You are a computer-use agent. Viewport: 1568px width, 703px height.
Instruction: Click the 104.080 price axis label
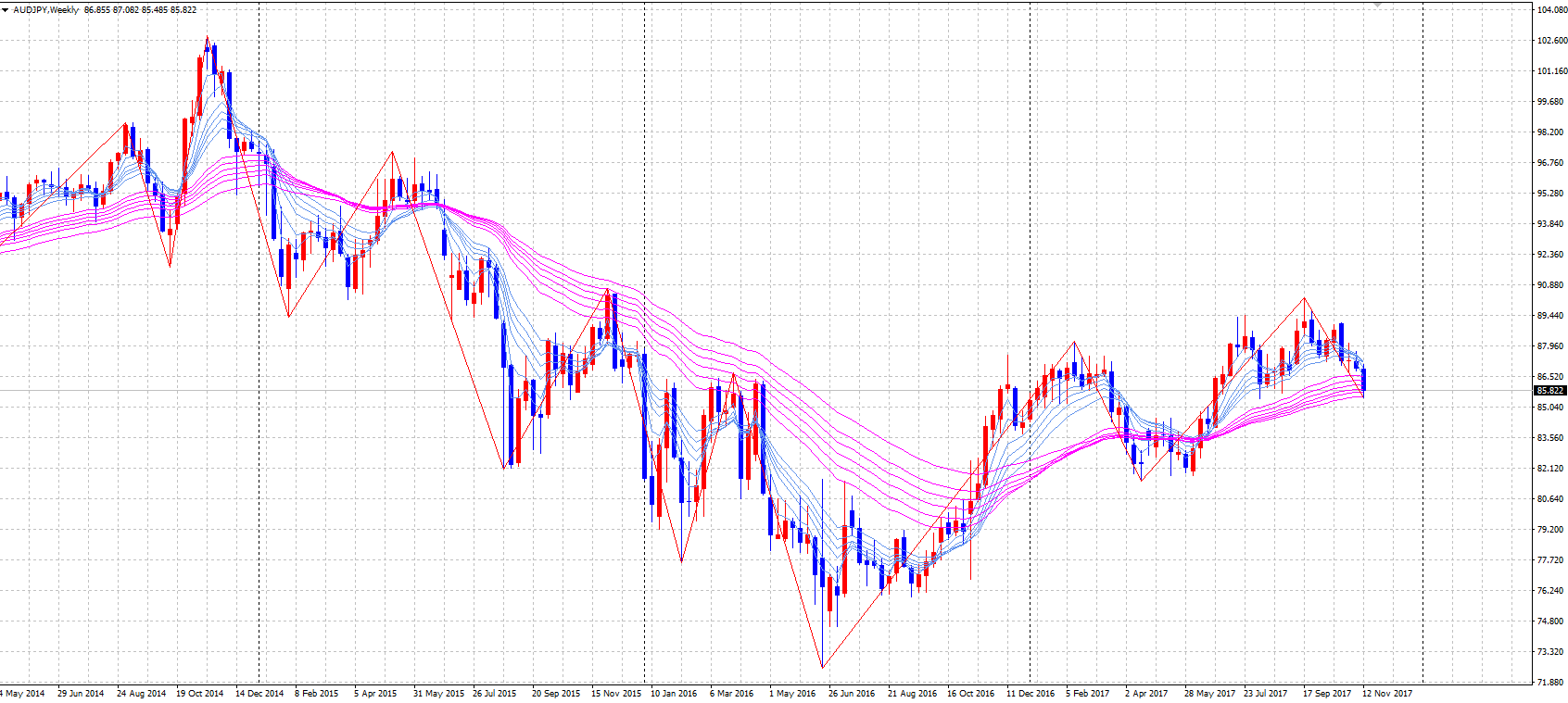1551,10
